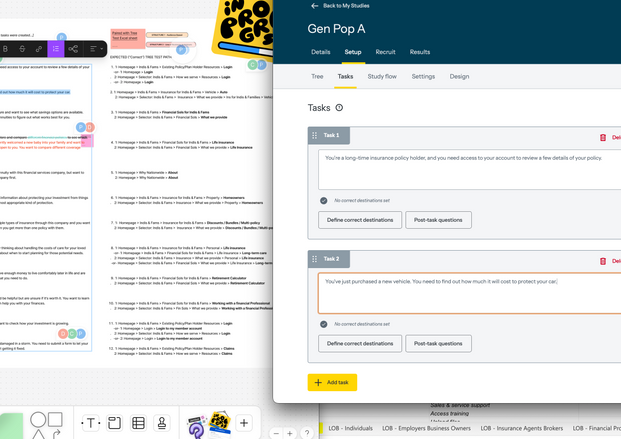
Task: Click the insert link icon in text toolbar
Action: (39, 49)
